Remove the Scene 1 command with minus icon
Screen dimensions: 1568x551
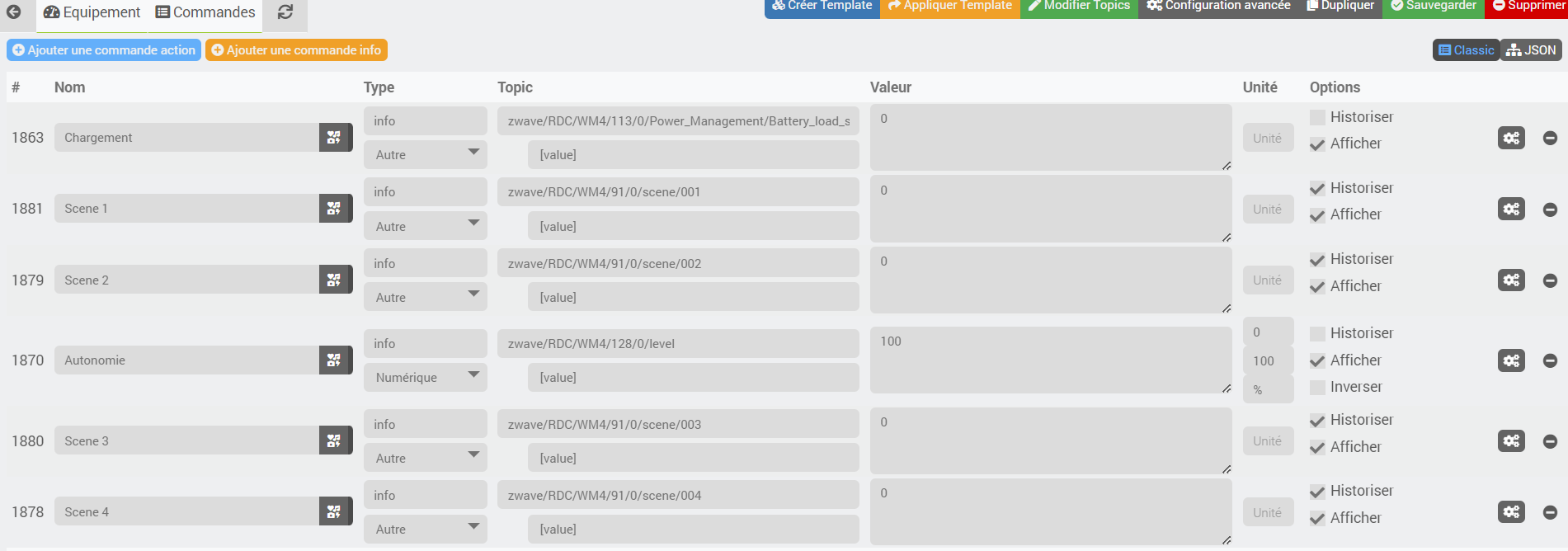[x=1550, y=210]
